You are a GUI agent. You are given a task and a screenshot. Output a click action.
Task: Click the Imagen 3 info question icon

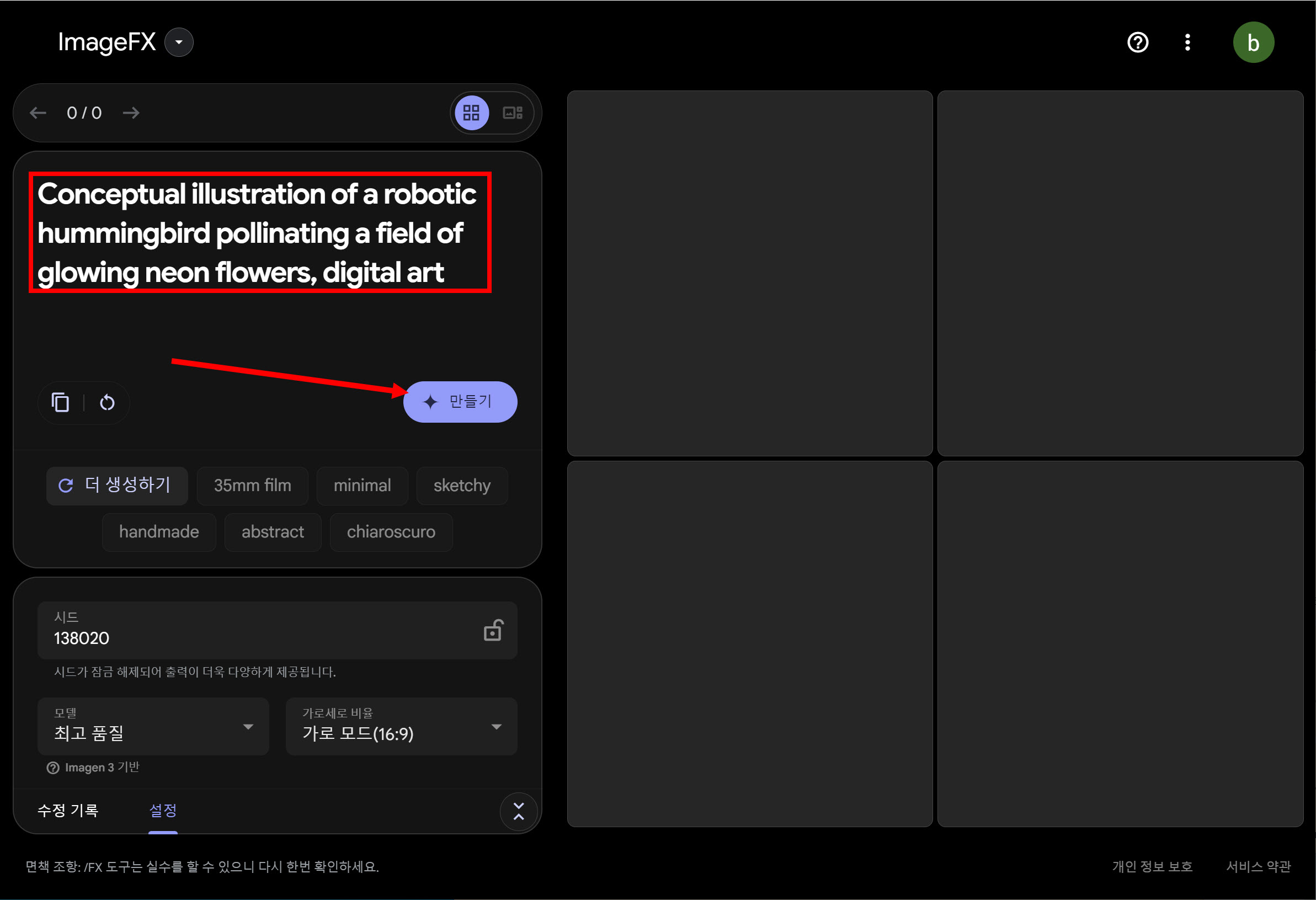pos(52,768)
